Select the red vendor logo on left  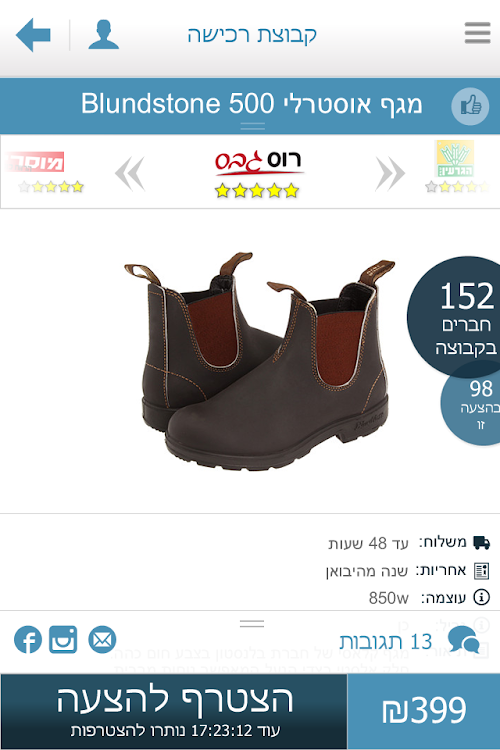[36, 162]
